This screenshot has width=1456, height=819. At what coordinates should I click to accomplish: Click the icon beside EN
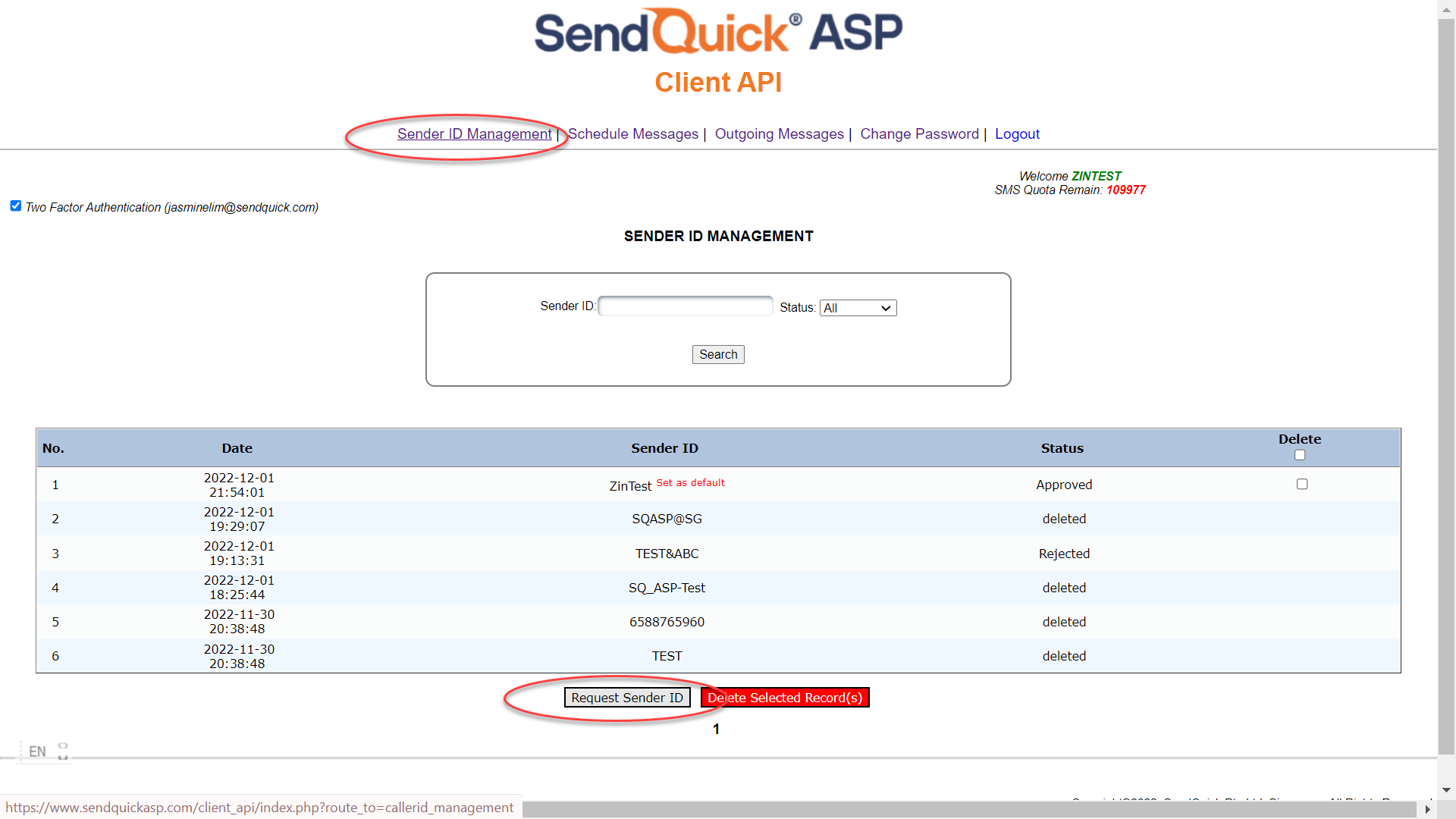(x=63, y=752)
